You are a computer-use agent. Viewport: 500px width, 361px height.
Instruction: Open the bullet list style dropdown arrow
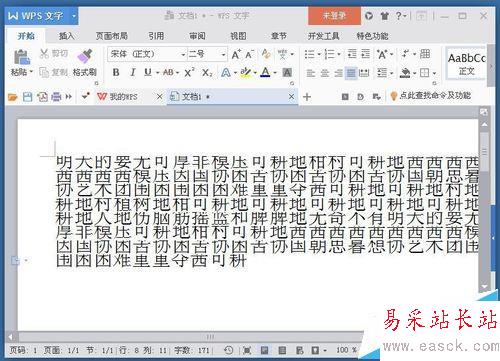tap(318, 54)
